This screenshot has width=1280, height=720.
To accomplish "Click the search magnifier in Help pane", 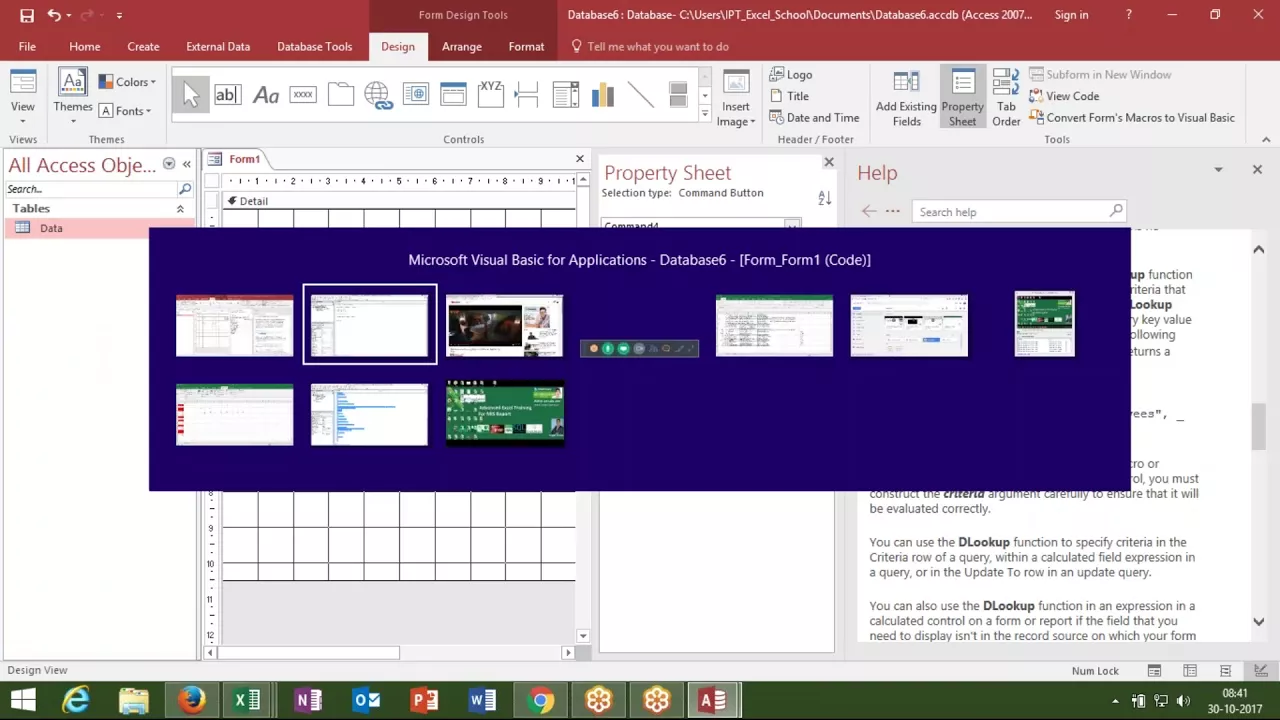I will point(1116,211).
